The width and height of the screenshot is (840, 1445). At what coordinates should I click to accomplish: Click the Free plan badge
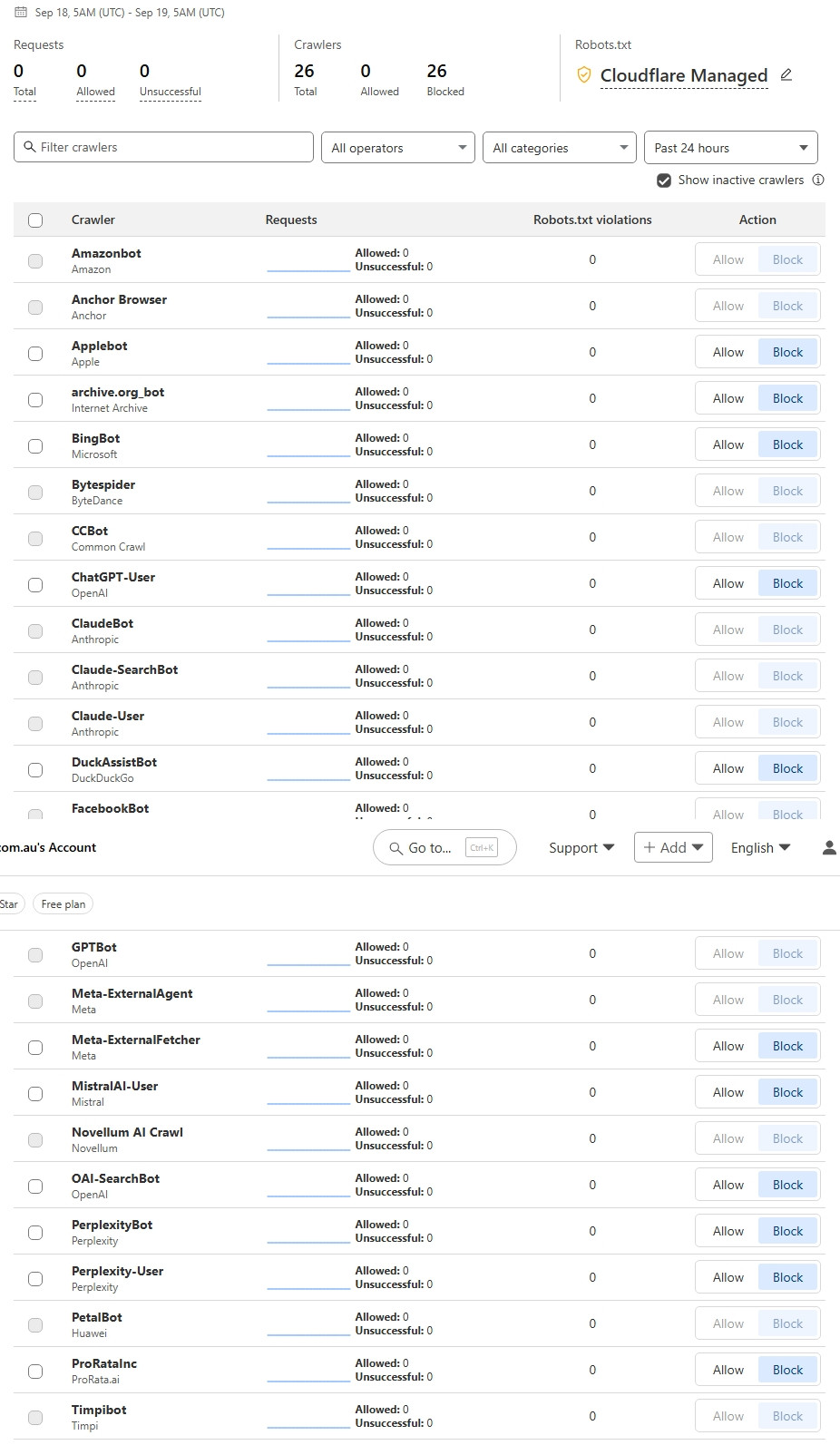pos(63,903)
